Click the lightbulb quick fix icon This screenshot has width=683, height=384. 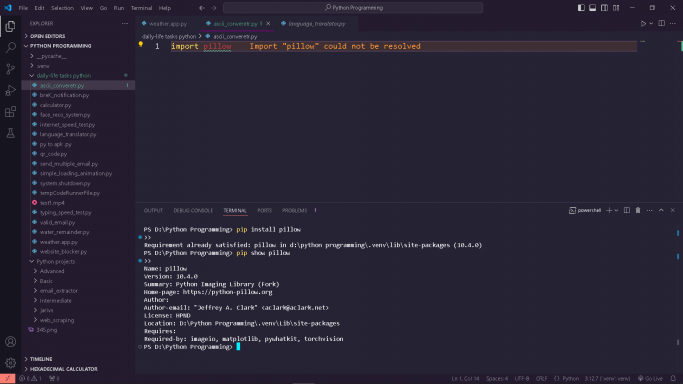click(141, 44)
